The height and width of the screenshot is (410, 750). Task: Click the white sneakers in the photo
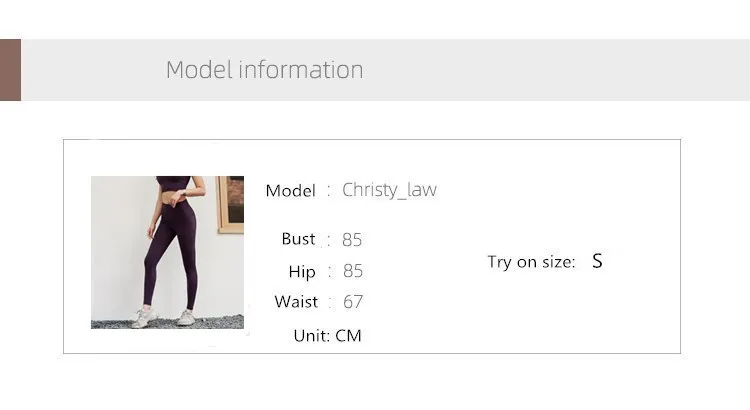(x=164, y=318)
